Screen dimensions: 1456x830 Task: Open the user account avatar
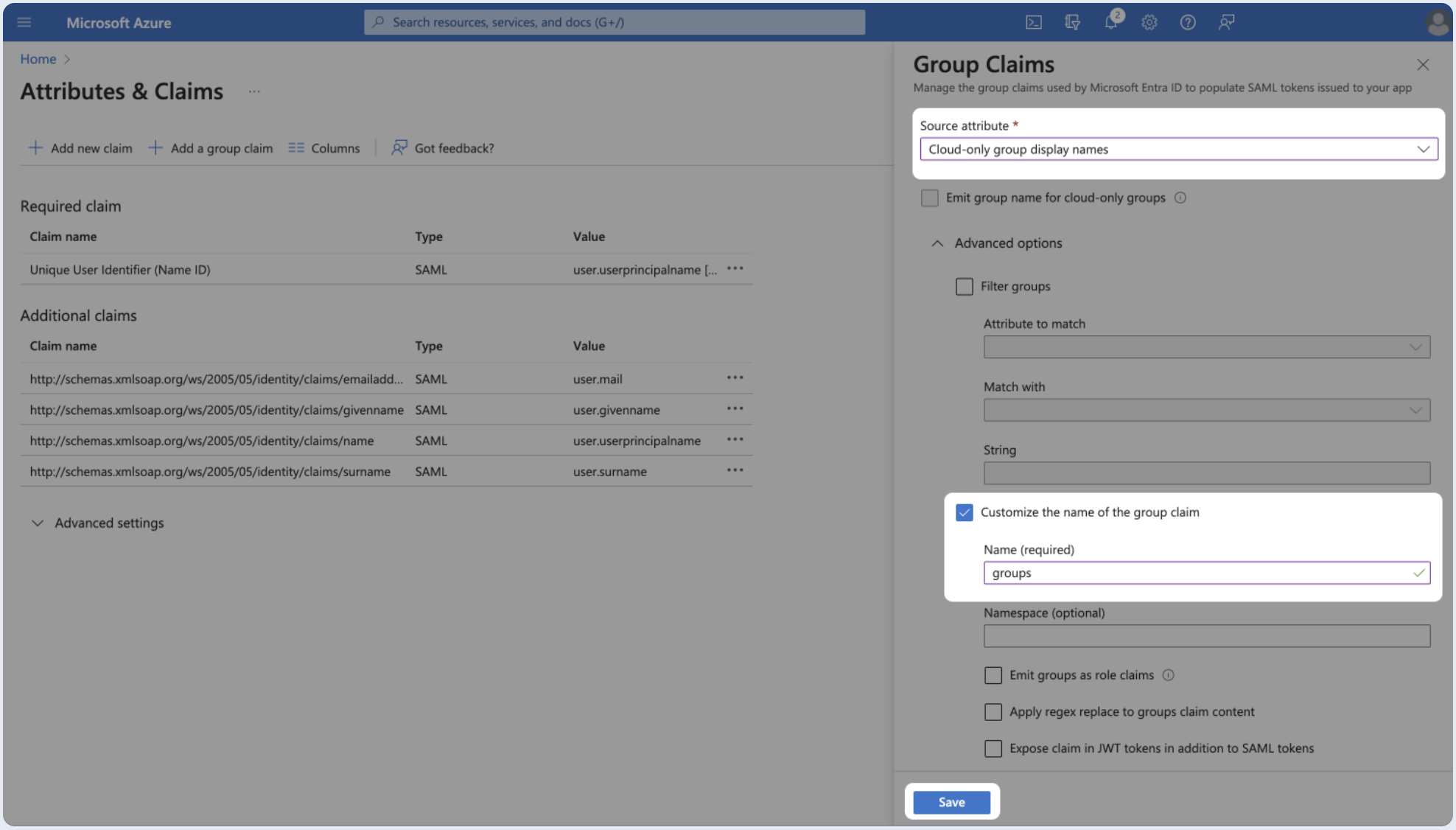pos(1436,22)
